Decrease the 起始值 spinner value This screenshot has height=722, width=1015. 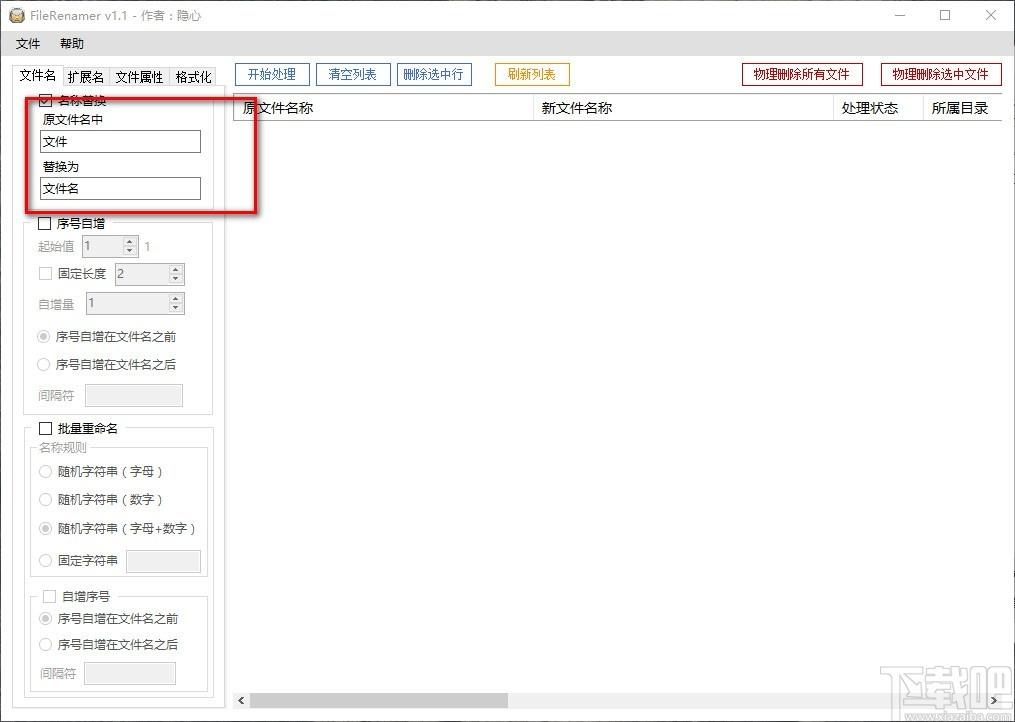click(130, 251)
